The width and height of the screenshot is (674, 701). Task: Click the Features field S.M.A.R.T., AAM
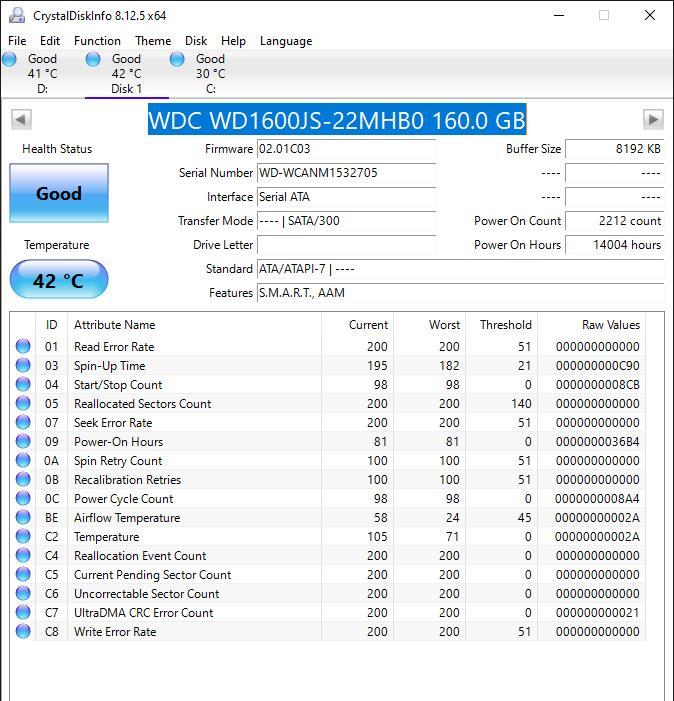[460, 293]
